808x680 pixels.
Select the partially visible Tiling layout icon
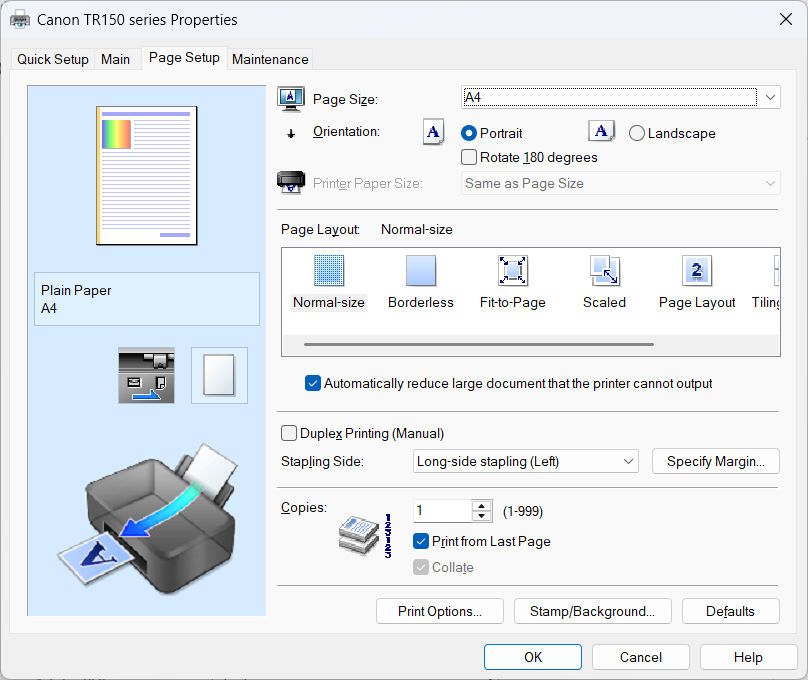tap(776, 270)
